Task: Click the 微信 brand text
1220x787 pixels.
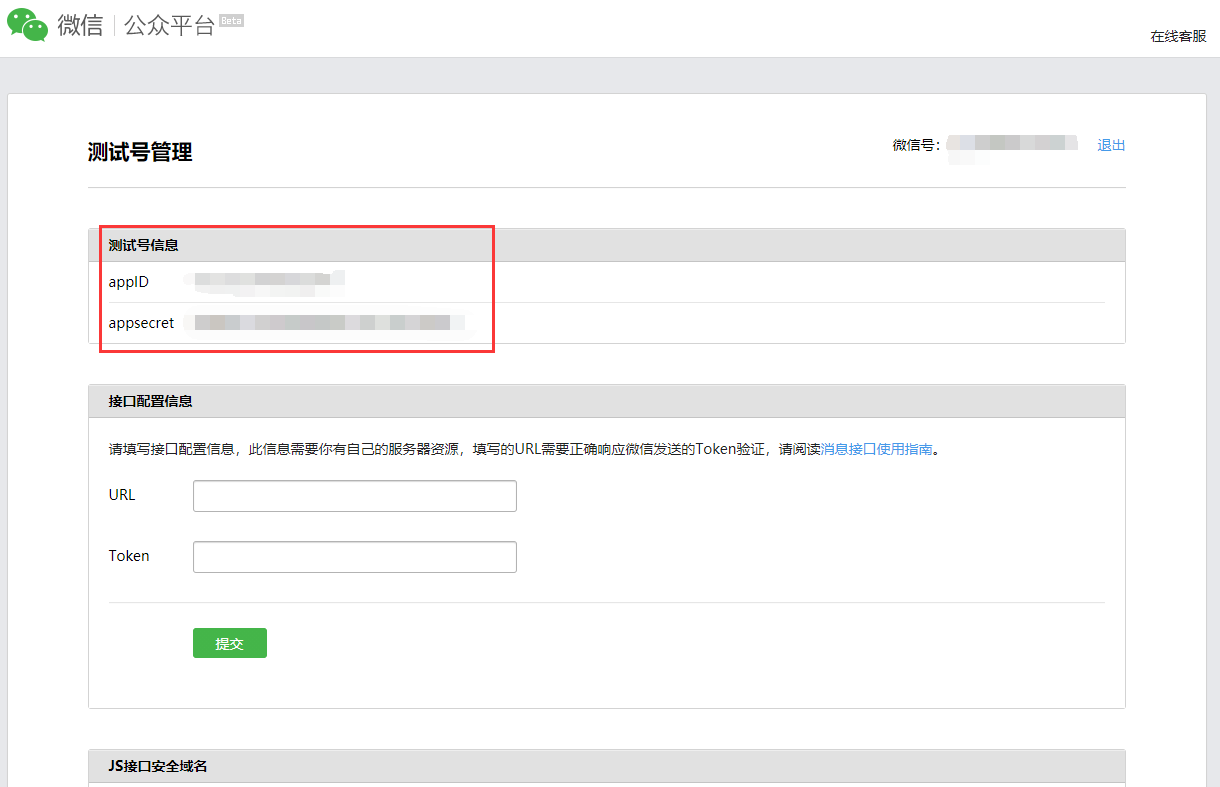Action: 80,26
